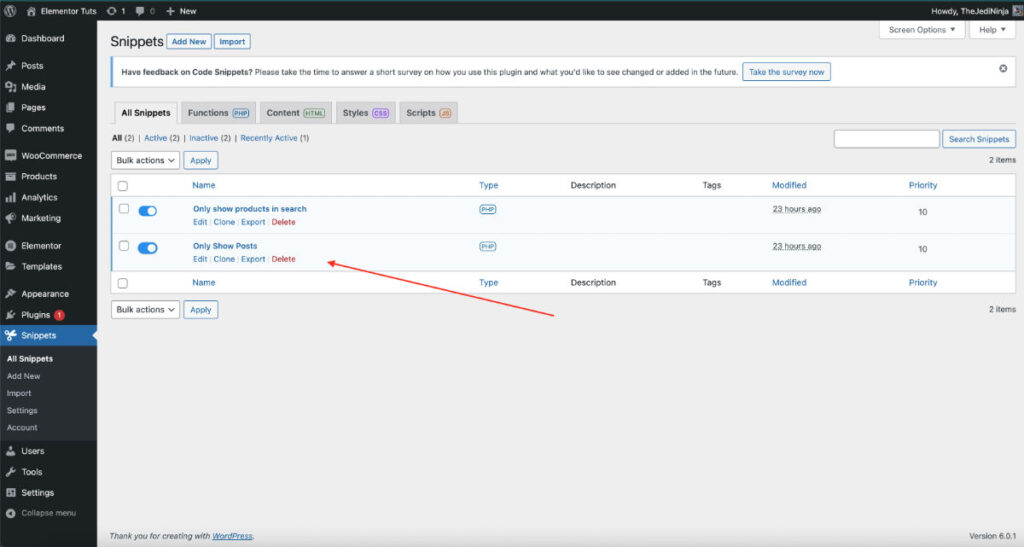Click the Add New button beside Snippets heading
1024x547 pixels.
click(x=189, y=42)
